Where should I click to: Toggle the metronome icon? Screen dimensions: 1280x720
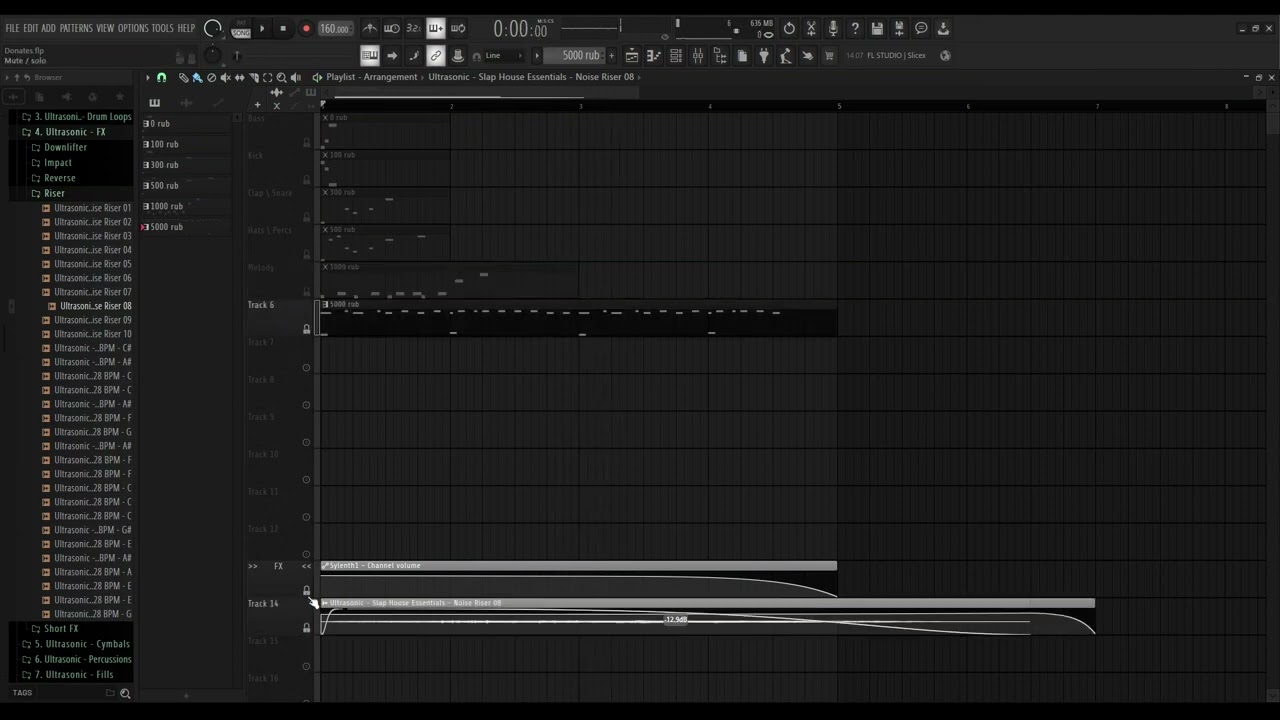point(370,28)
